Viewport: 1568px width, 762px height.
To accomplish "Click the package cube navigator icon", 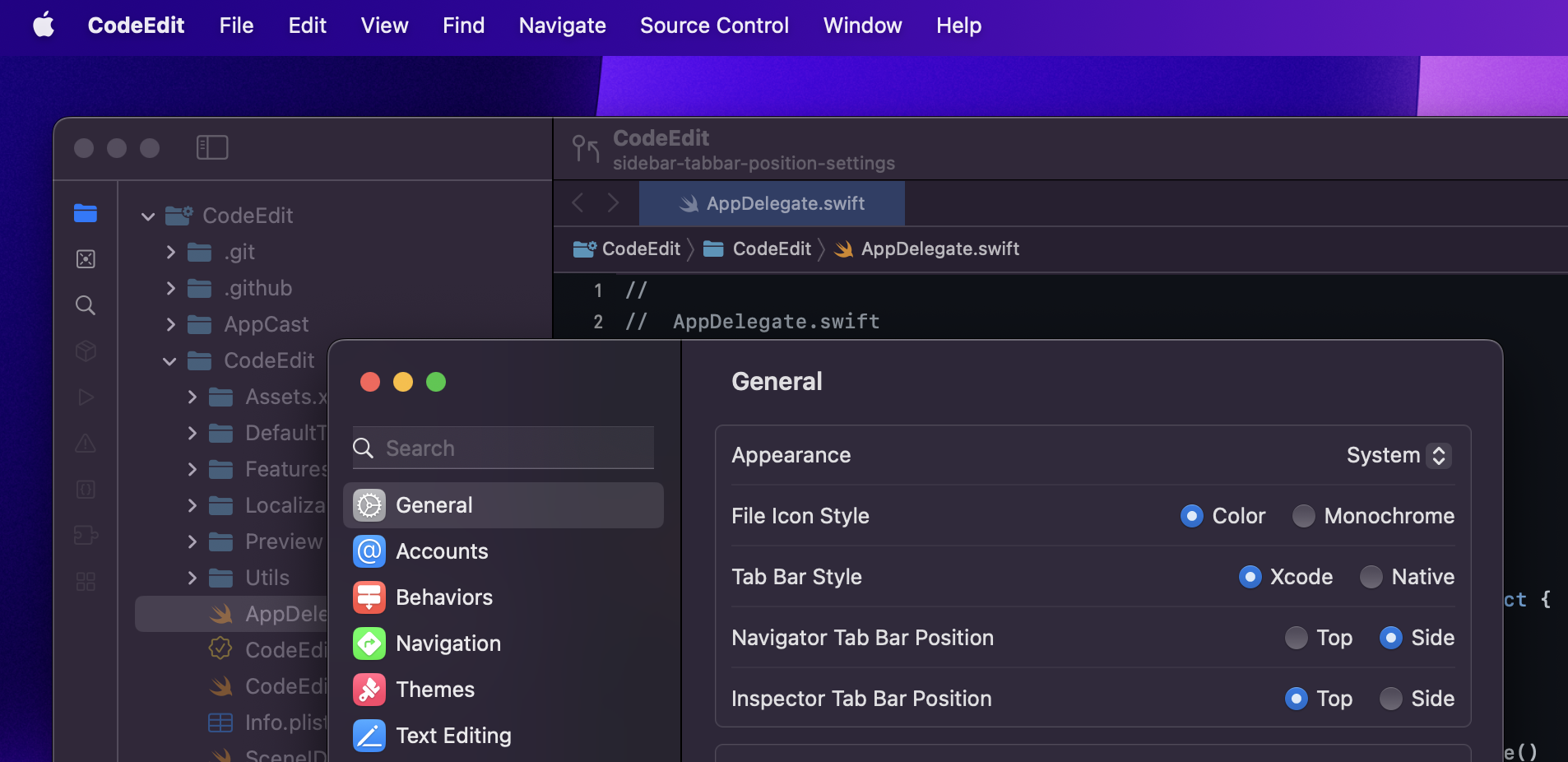I will (x=86, y=351).
